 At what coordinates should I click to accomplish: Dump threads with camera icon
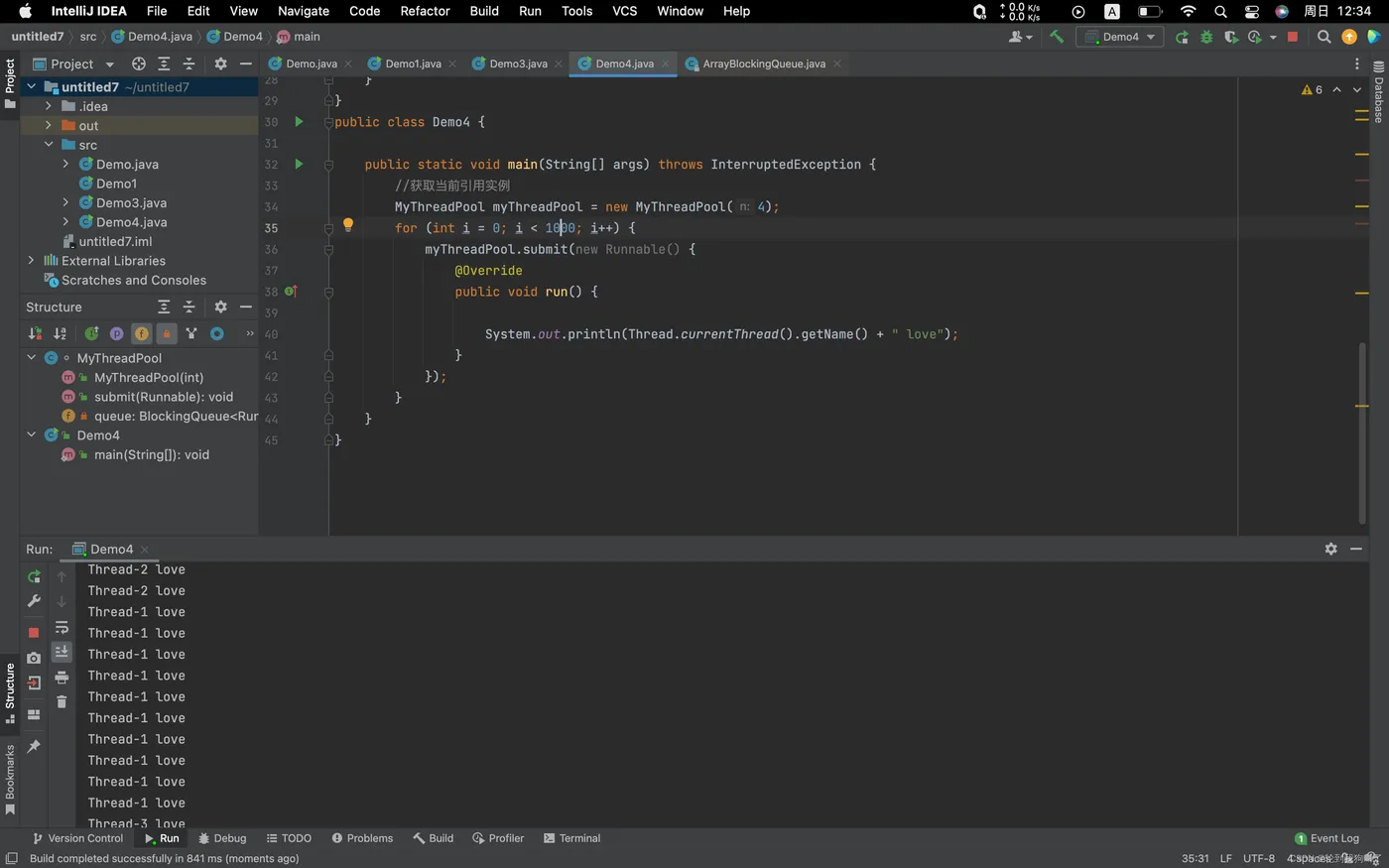coord(34,658)
